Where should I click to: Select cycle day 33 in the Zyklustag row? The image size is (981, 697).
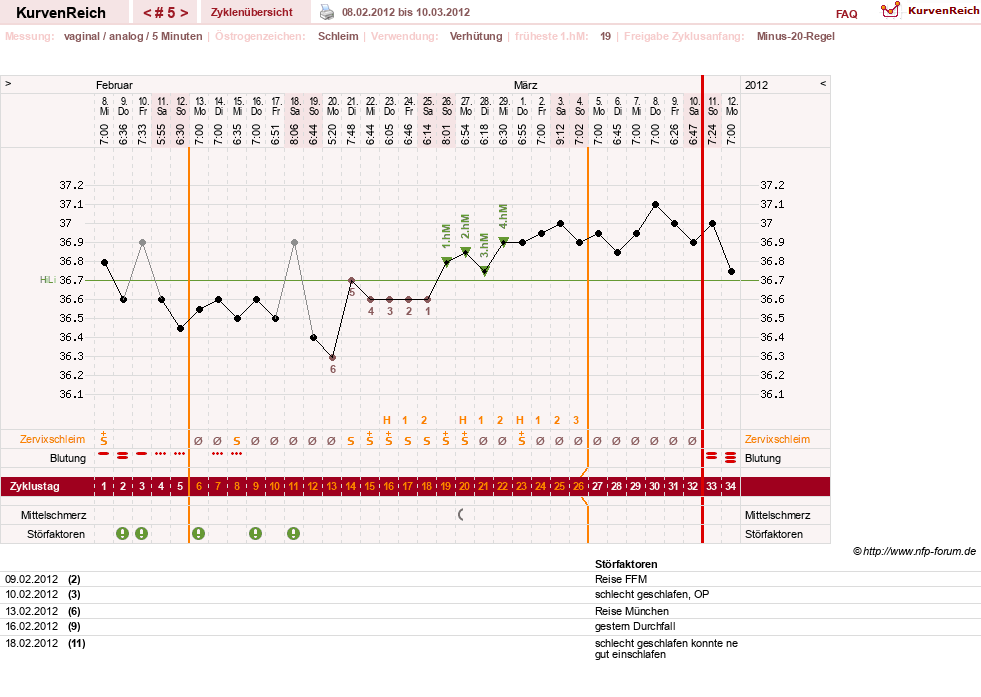click(x=711, y=486)
